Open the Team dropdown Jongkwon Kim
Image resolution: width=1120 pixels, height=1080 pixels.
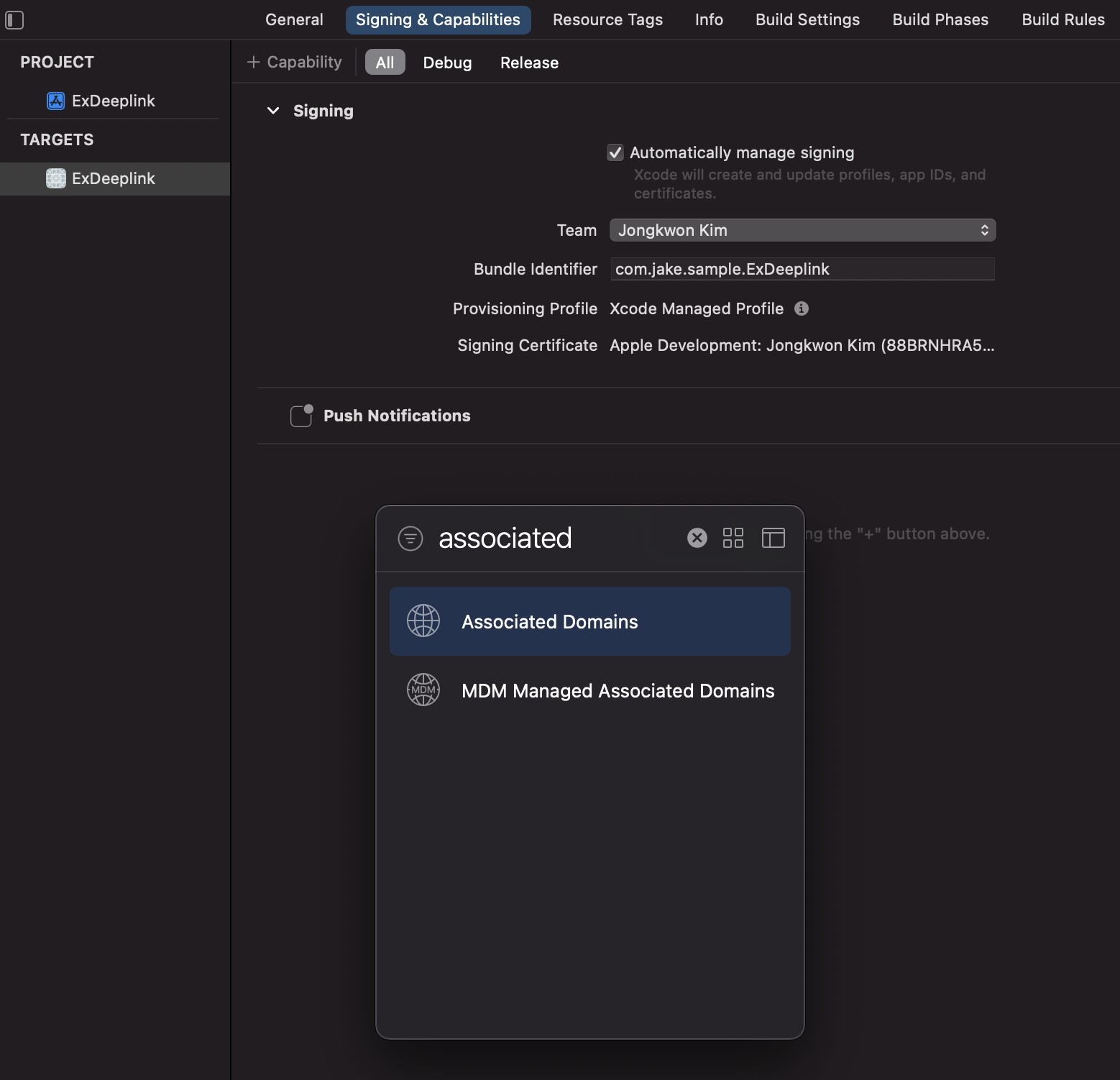802,230
